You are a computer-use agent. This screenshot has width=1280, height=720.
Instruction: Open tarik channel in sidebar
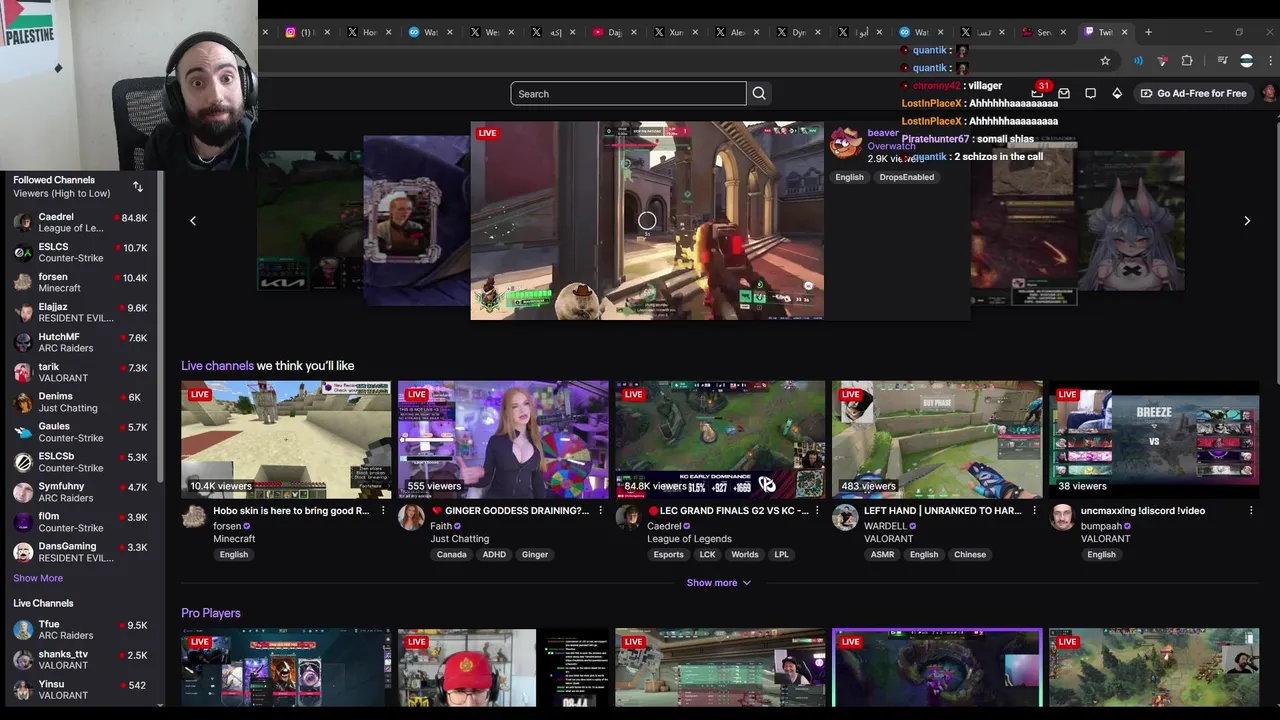[x=80, y=372]
